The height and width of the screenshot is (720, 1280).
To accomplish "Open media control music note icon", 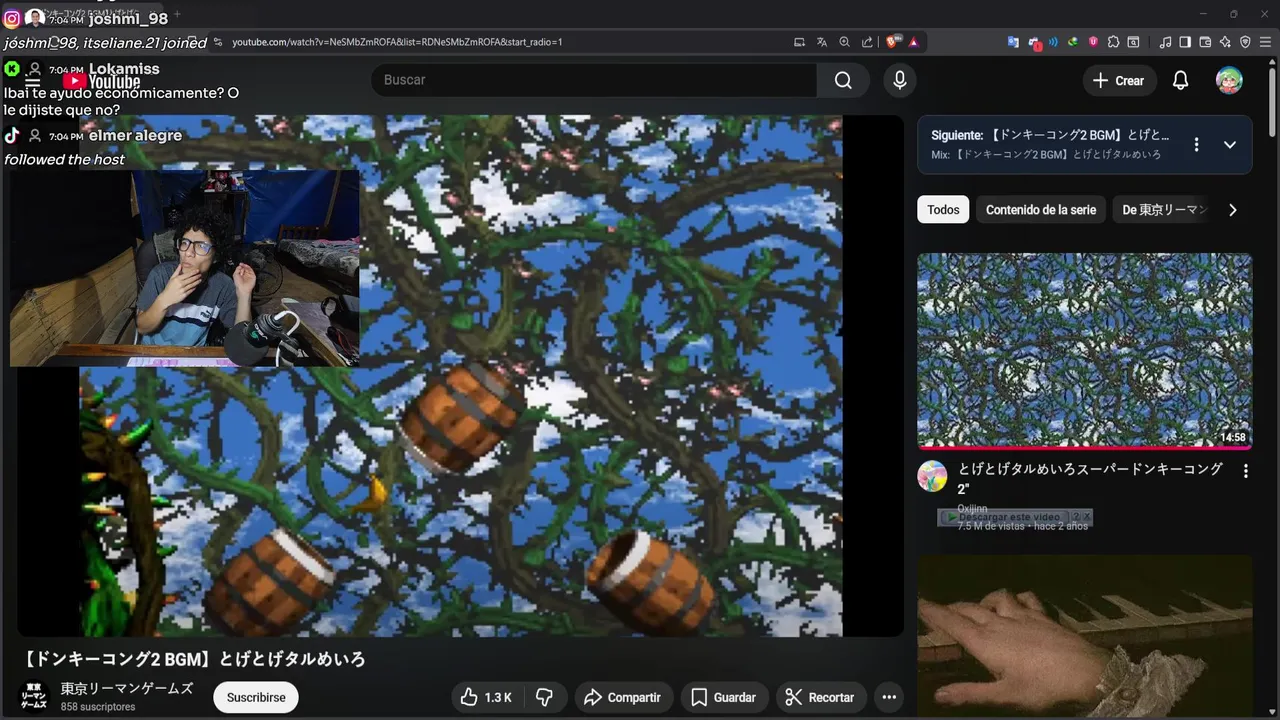I will 1165,42.
